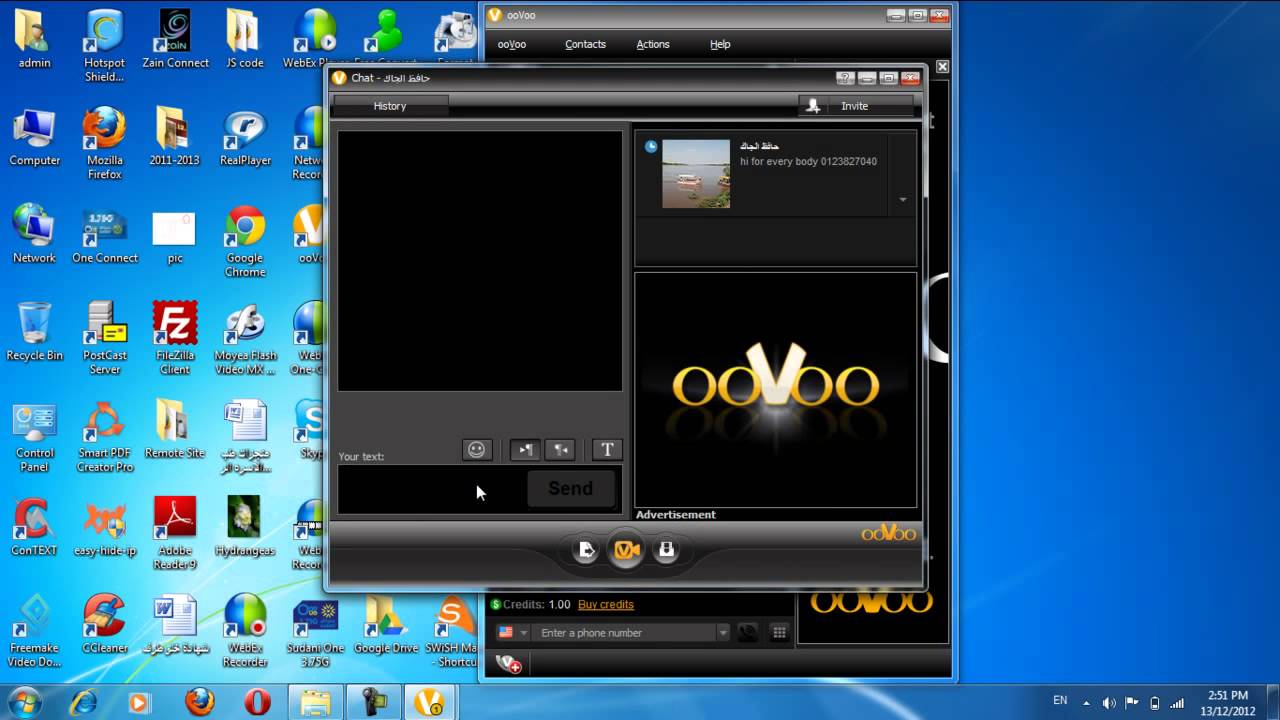This screenshot has width=1280, height=720.
Task: Open Action Center flag tray icon
Action: pyautogui.click(x=1132, y=702)
